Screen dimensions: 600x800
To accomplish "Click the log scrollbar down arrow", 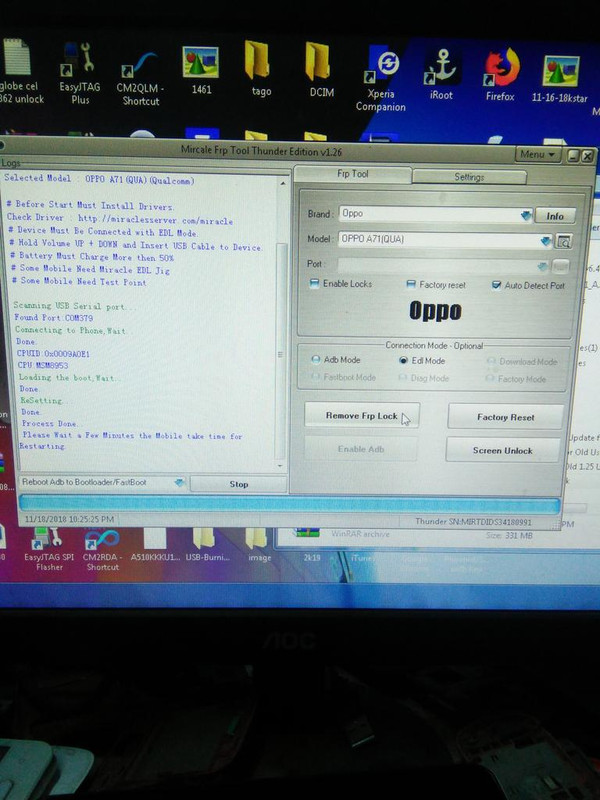I will point(280,466).
